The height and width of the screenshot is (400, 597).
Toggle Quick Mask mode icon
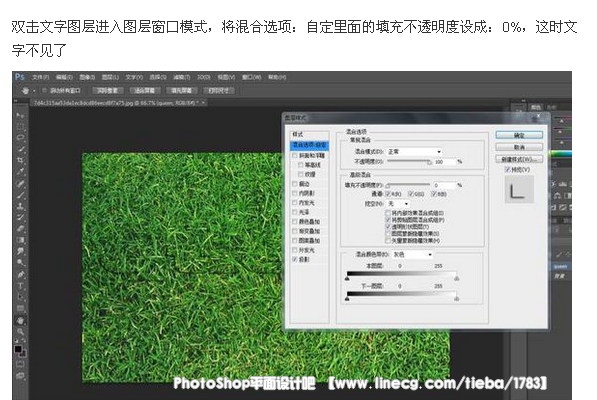click(20, 364)
